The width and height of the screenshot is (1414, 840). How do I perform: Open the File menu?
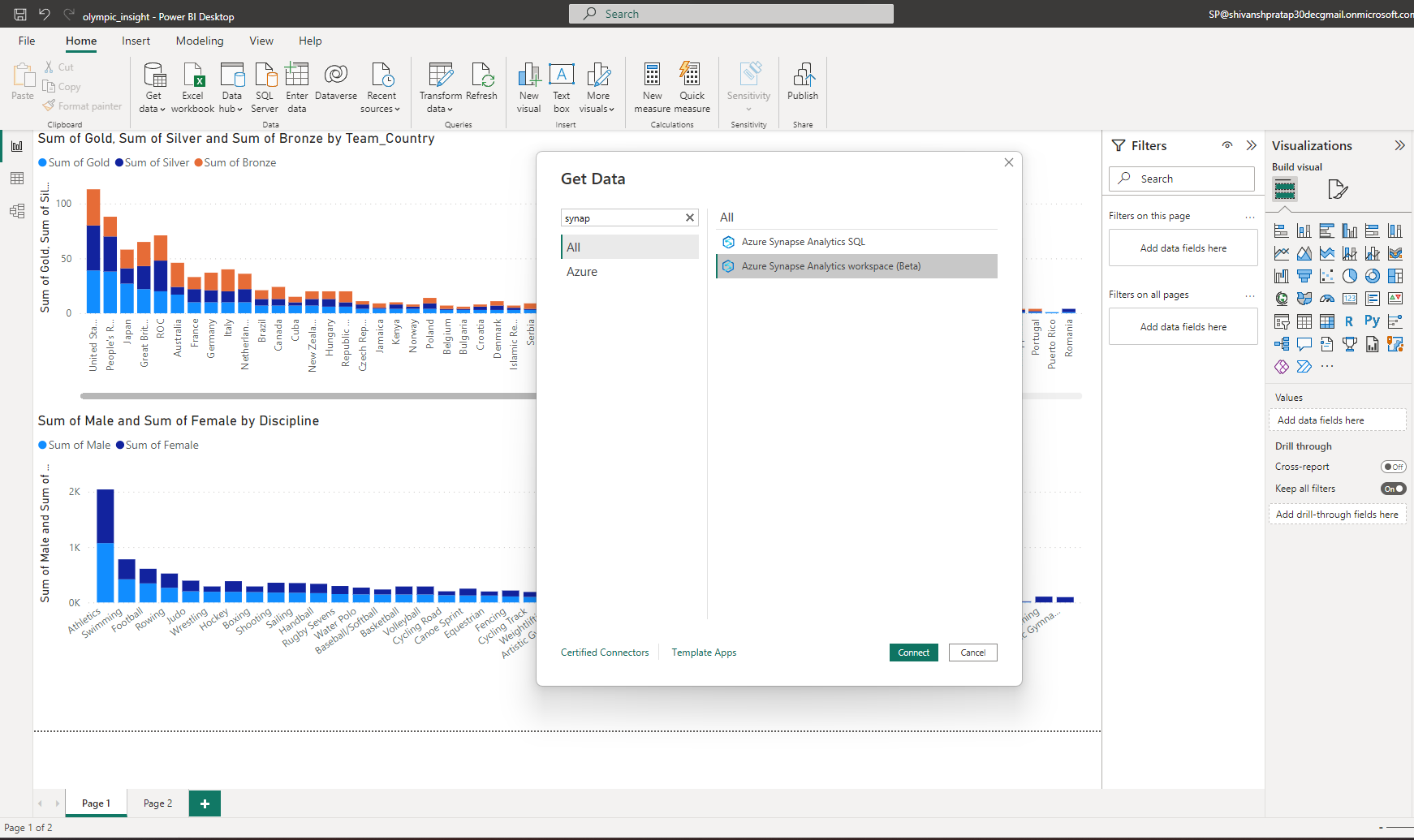27,41
